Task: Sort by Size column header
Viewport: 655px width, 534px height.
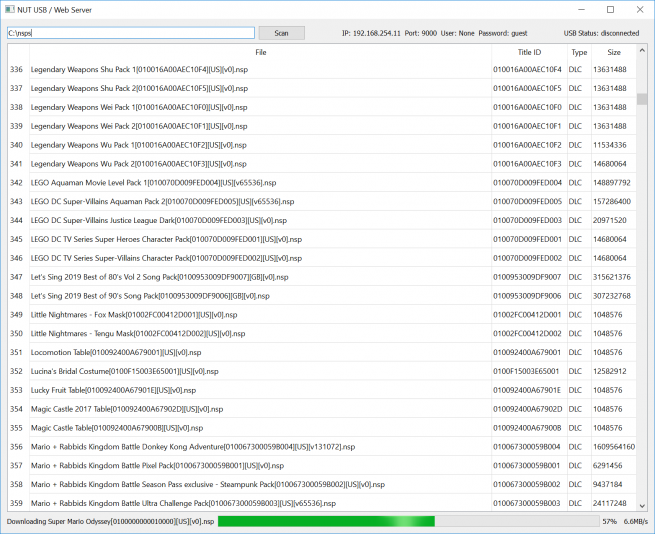Action: [x=613, y=52]
